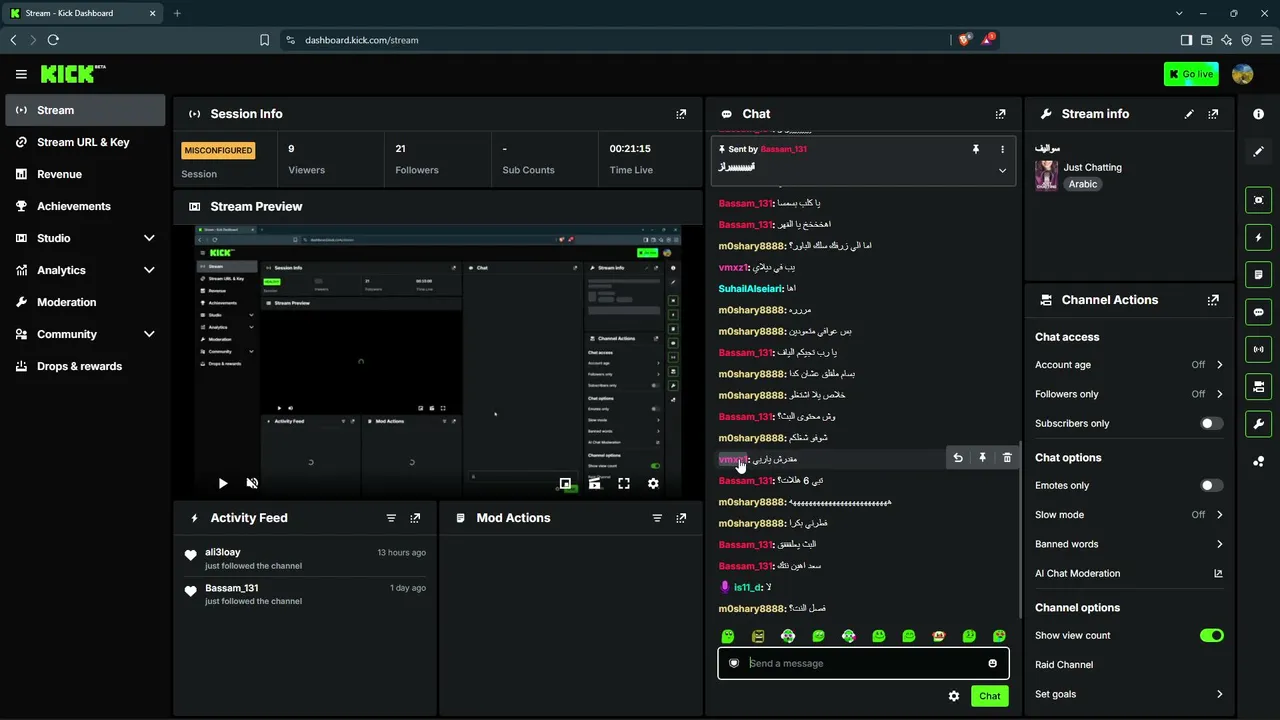The image size is (1280, 720).
Task: Expand the Studio menu
Action: [85, 238]
